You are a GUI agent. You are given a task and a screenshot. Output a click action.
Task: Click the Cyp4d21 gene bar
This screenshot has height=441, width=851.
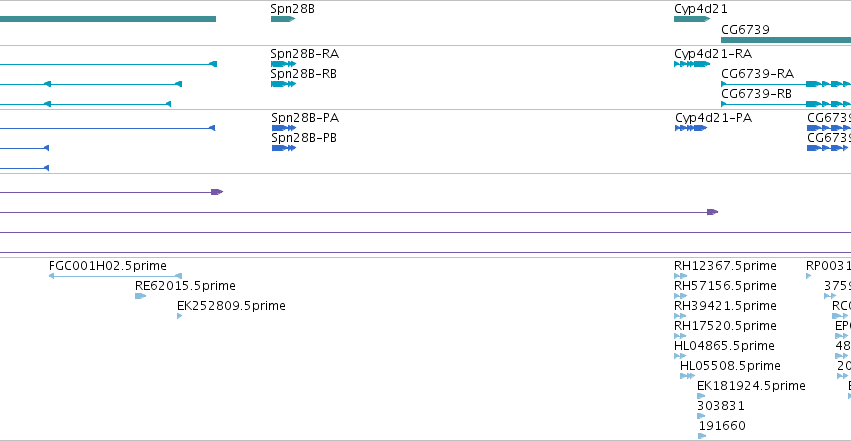coord(692,19)
